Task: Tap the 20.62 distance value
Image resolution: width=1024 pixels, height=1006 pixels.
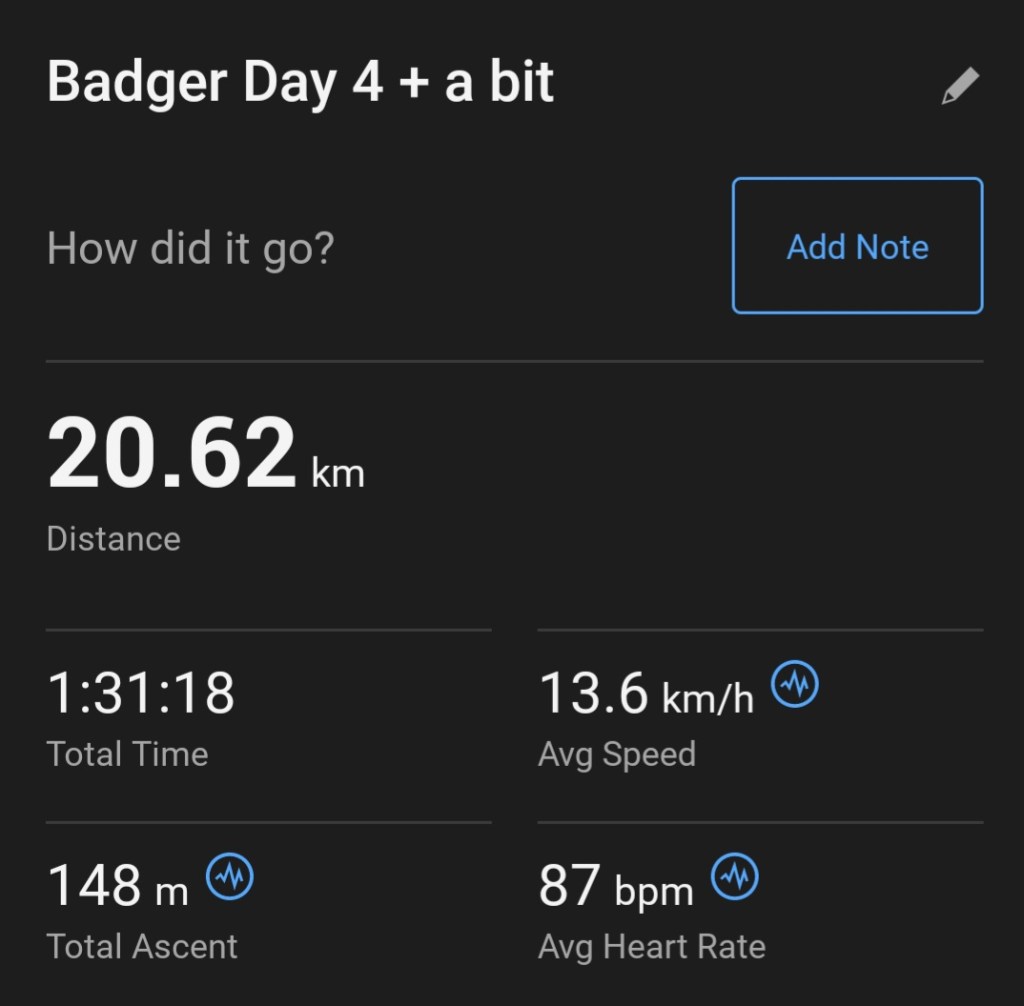Action: 172,455
